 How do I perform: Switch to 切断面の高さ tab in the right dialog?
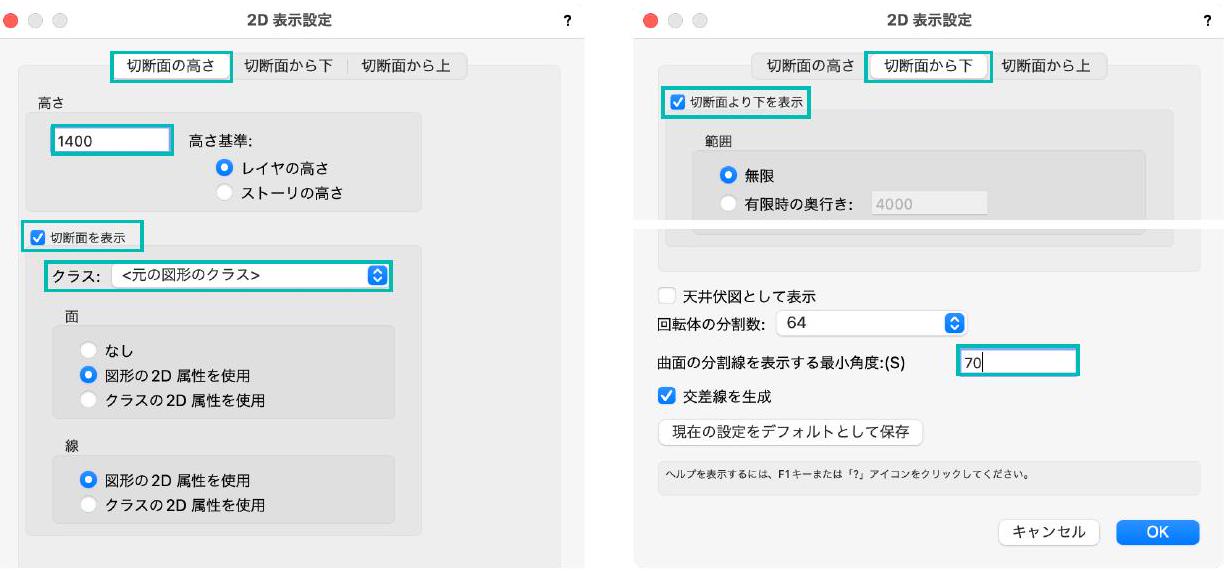[x=811, y=66]
